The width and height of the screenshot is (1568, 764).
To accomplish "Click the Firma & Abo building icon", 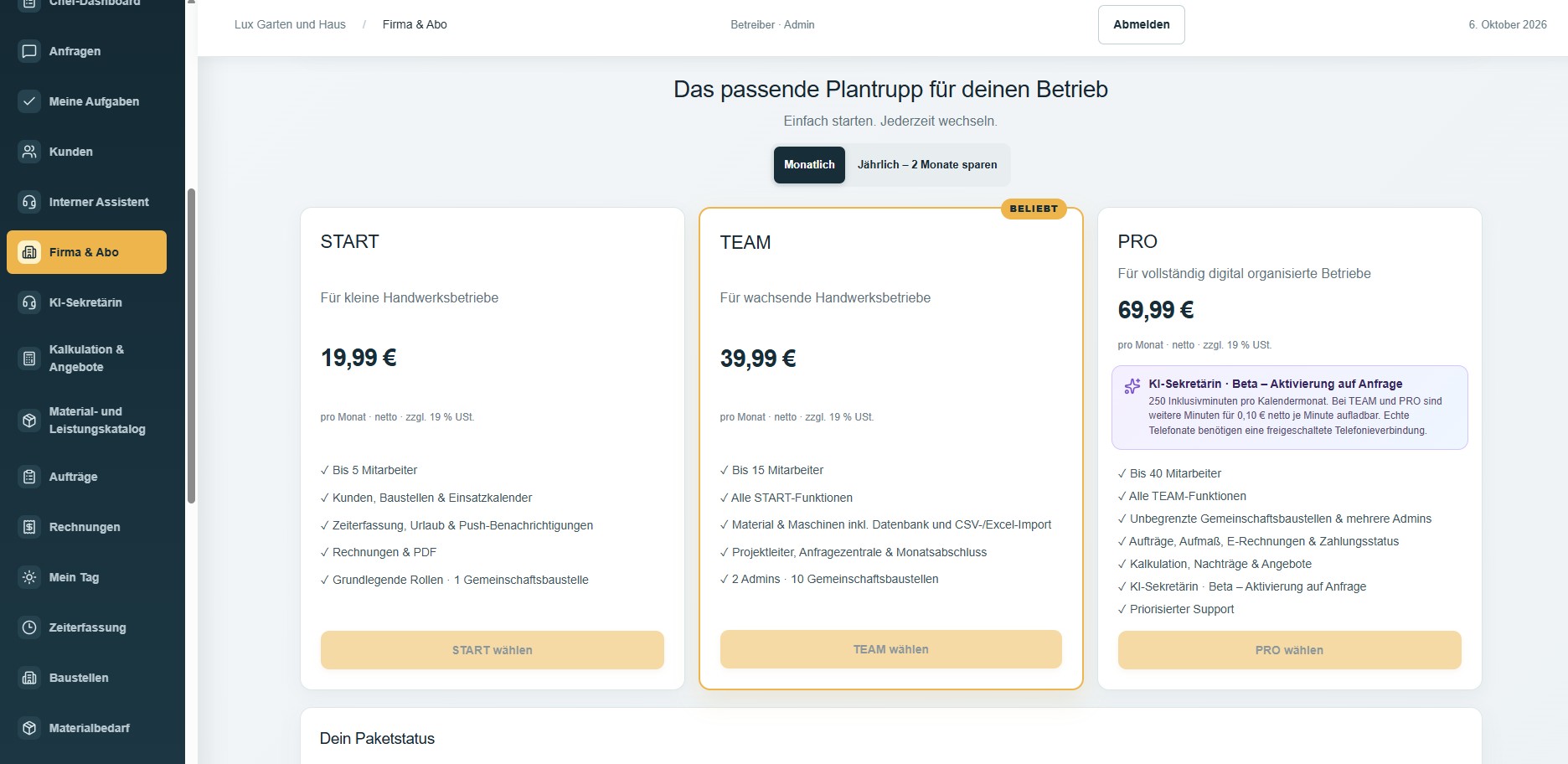I will click(x=29, y=252).
